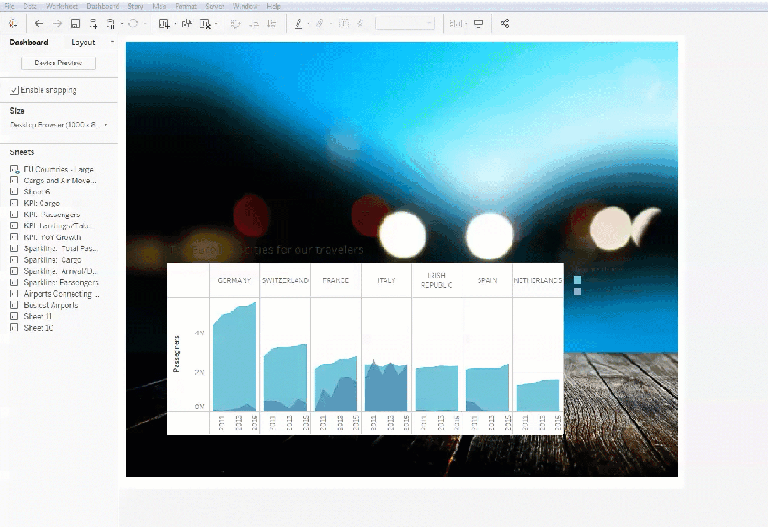The width and height of the screenshot is (768, 527).
Task: Click the group members paperclip icon
Action: click(319, 24)
